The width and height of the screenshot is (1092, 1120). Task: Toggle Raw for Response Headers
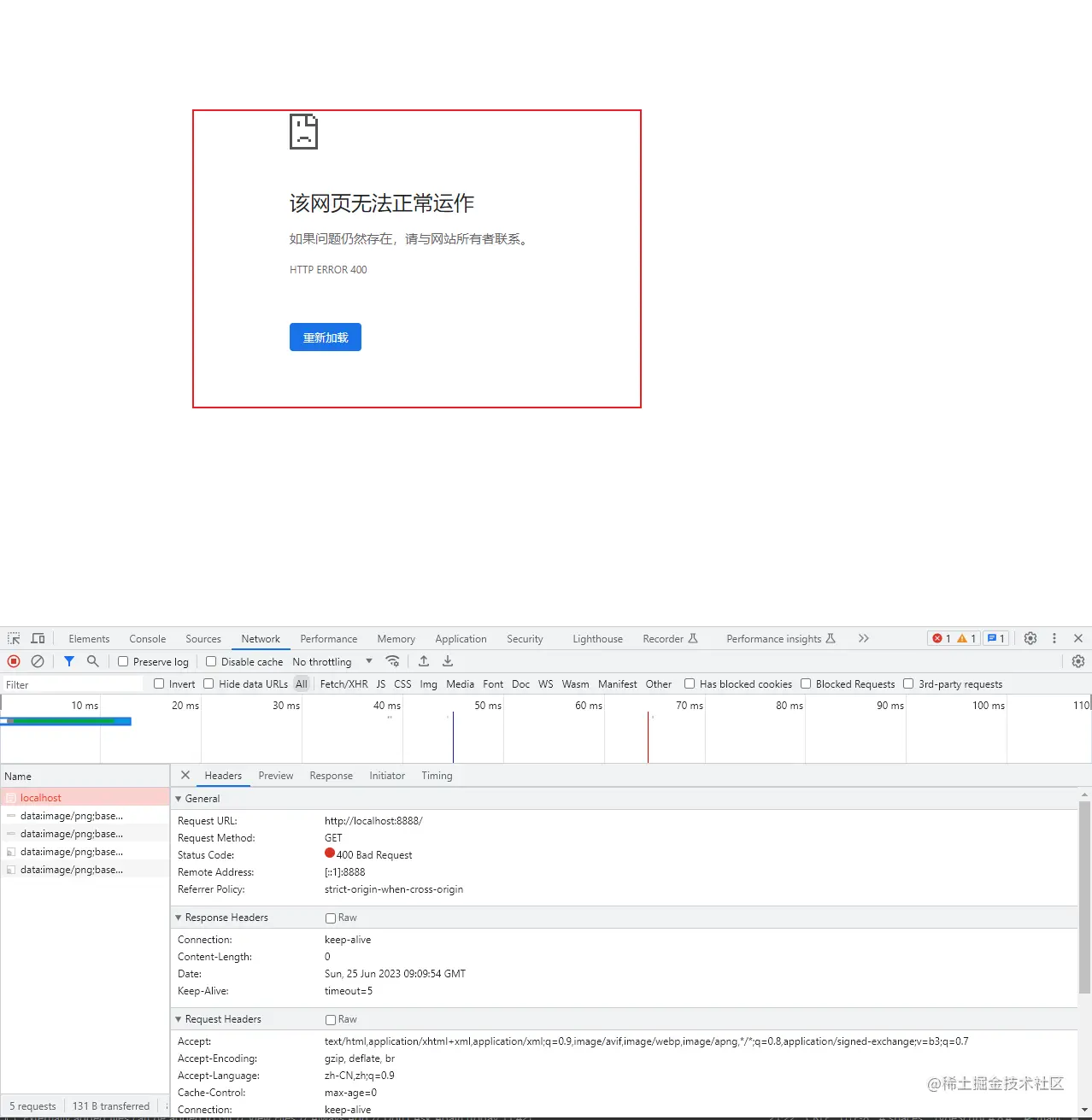click(331, 918)
